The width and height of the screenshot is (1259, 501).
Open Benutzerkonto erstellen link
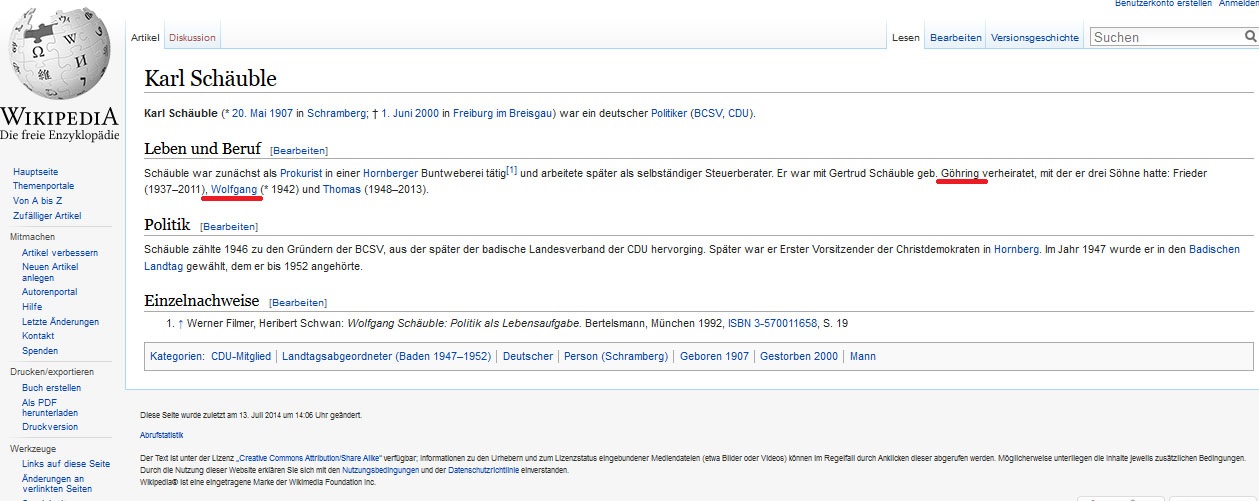[1162, 4]
